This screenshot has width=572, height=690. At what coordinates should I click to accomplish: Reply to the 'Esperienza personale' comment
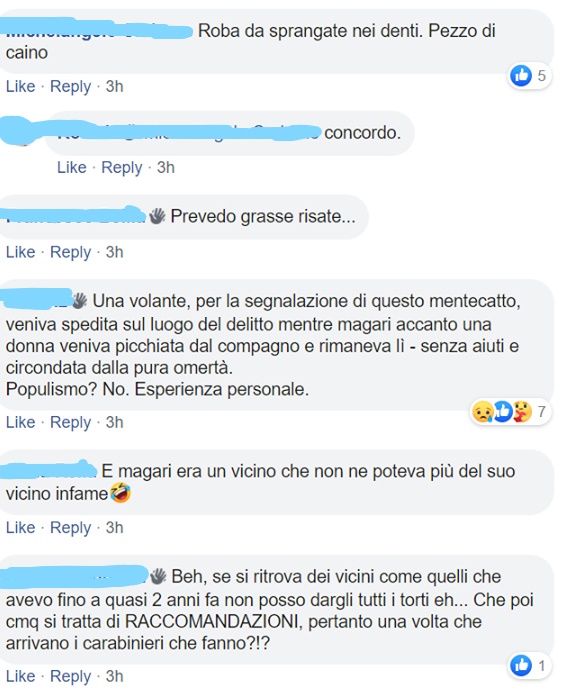[x=70, y=422]
